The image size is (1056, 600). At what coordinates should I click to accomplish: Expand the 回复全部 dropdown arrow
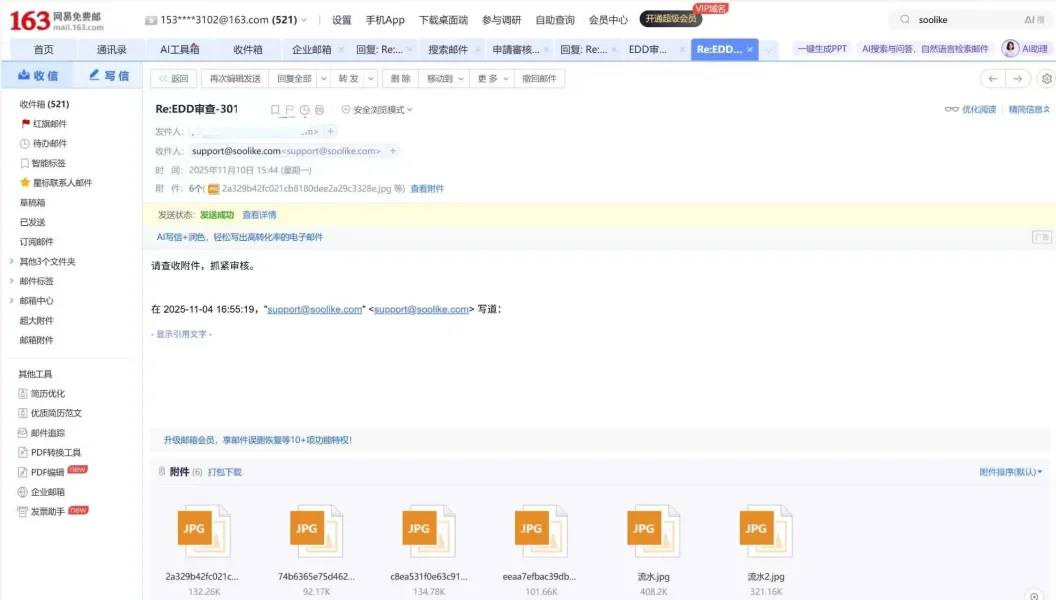(x=323, y=79)
